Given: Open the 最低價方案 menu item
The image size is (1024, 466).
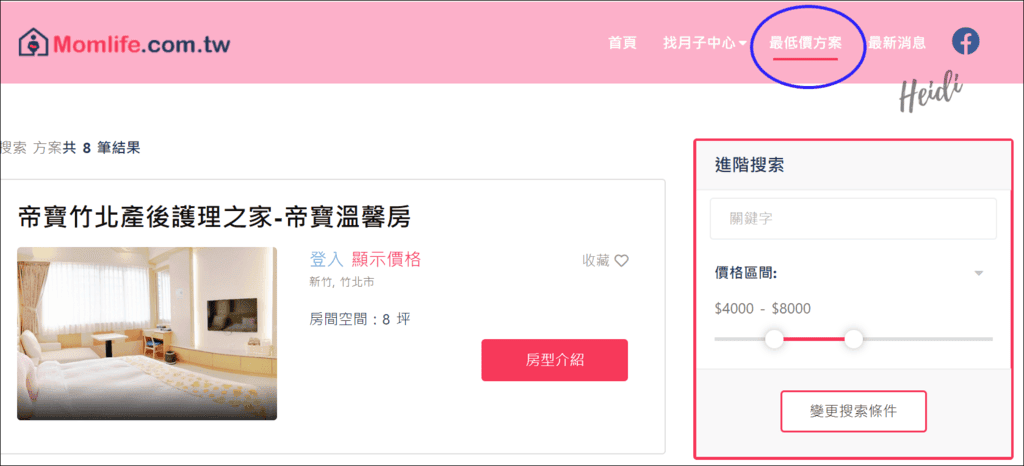Looking at the screenshot, I should pos(805,44).
